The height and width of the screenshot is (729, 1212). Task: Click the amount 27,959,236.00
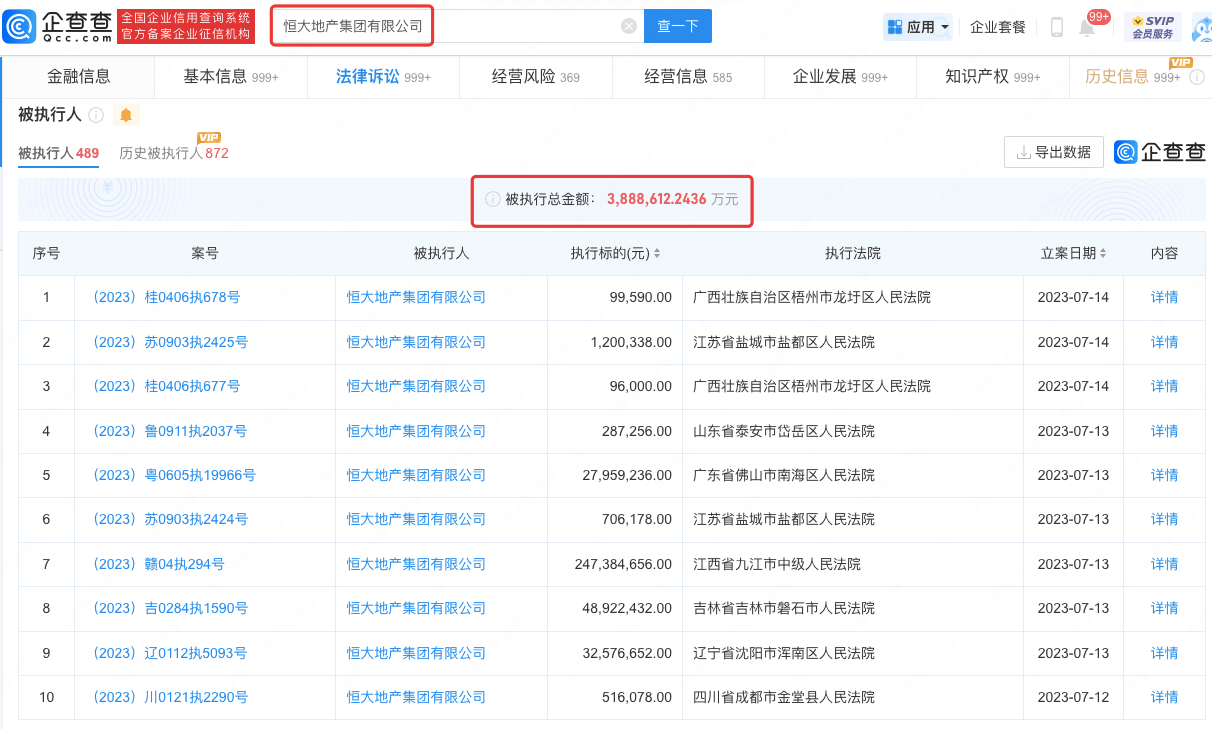[x=627, y=475]
